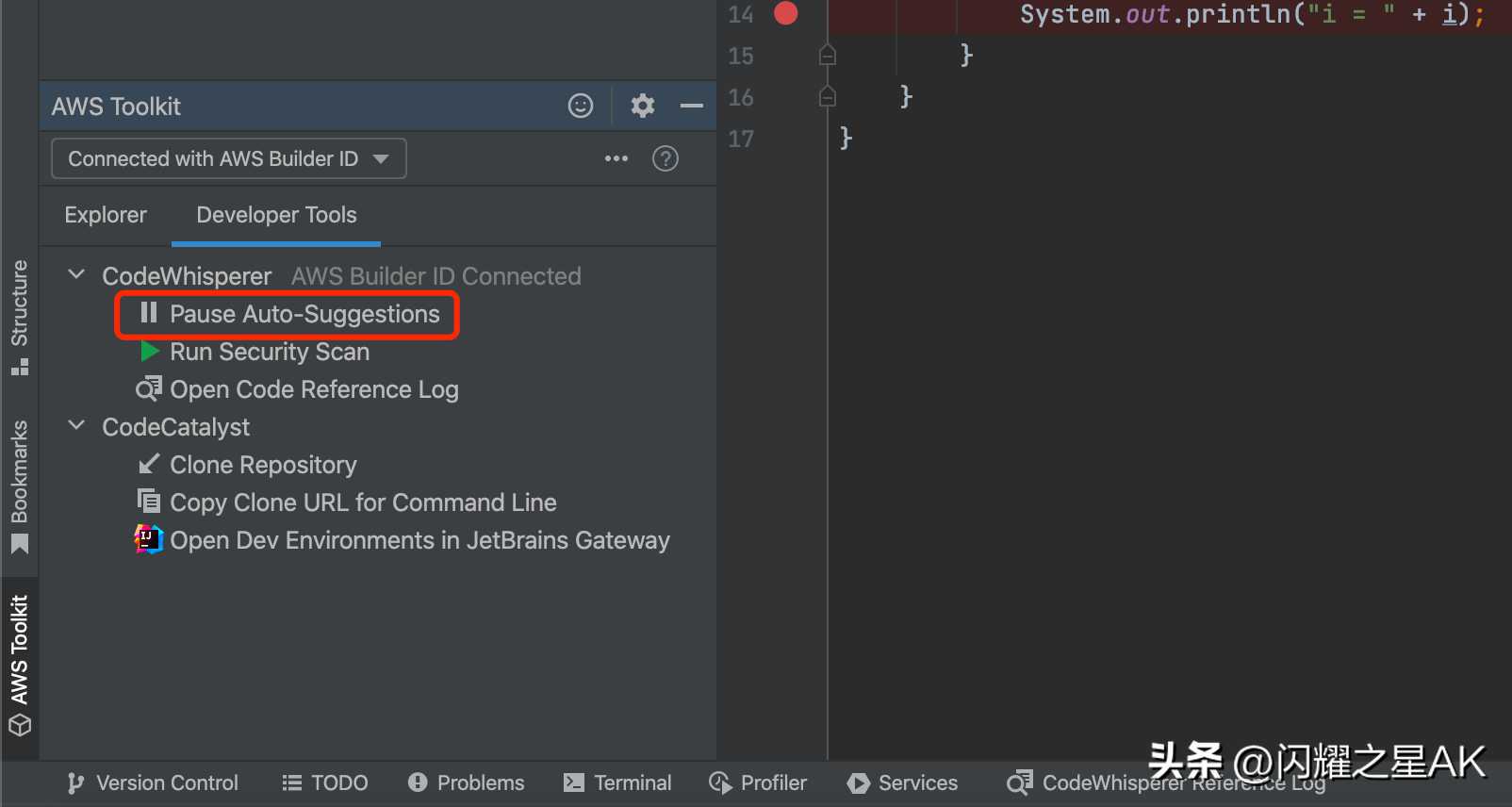Open the TODO tool window
Viewport: 1512px width, 807px height.
(325, 783)
